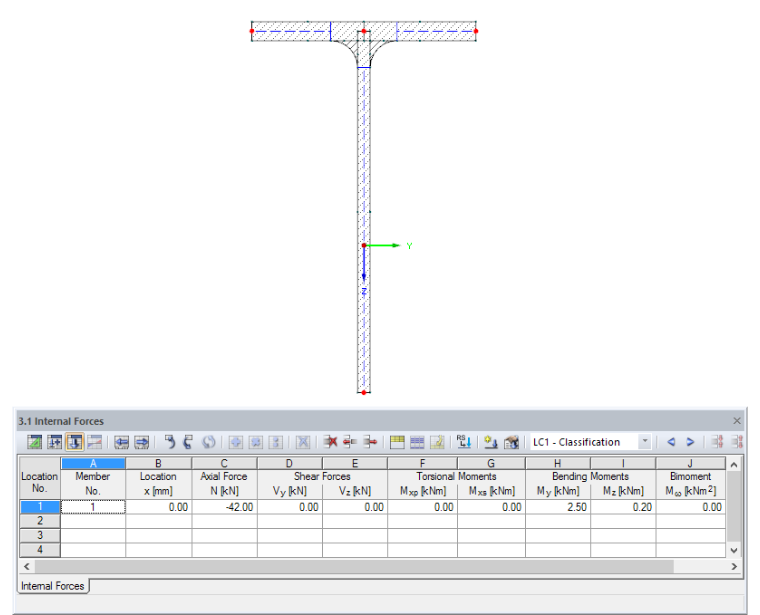This screenshot has width=760, height=615.
Task: Click the table scroll up arrow
Action: coord(734,465)
